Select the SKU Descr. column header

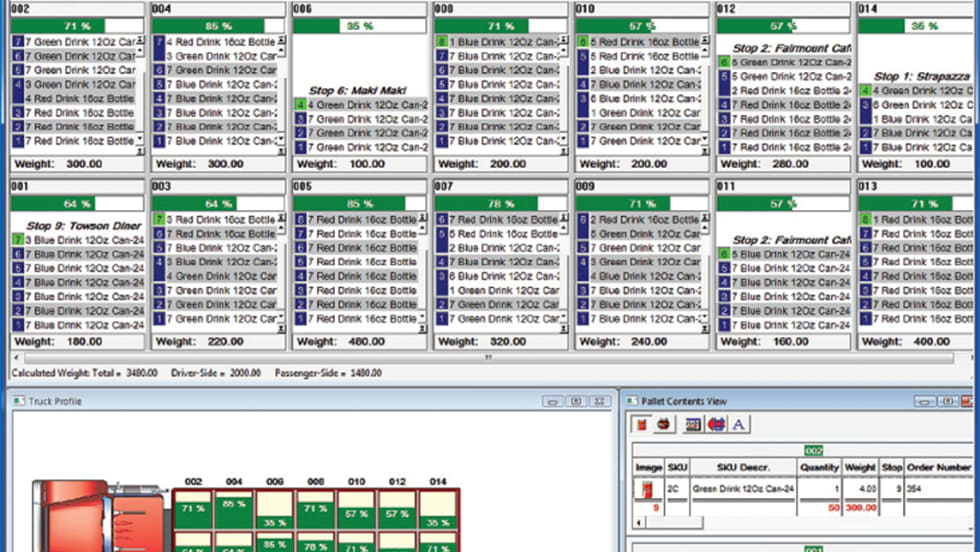pos(740,466)
